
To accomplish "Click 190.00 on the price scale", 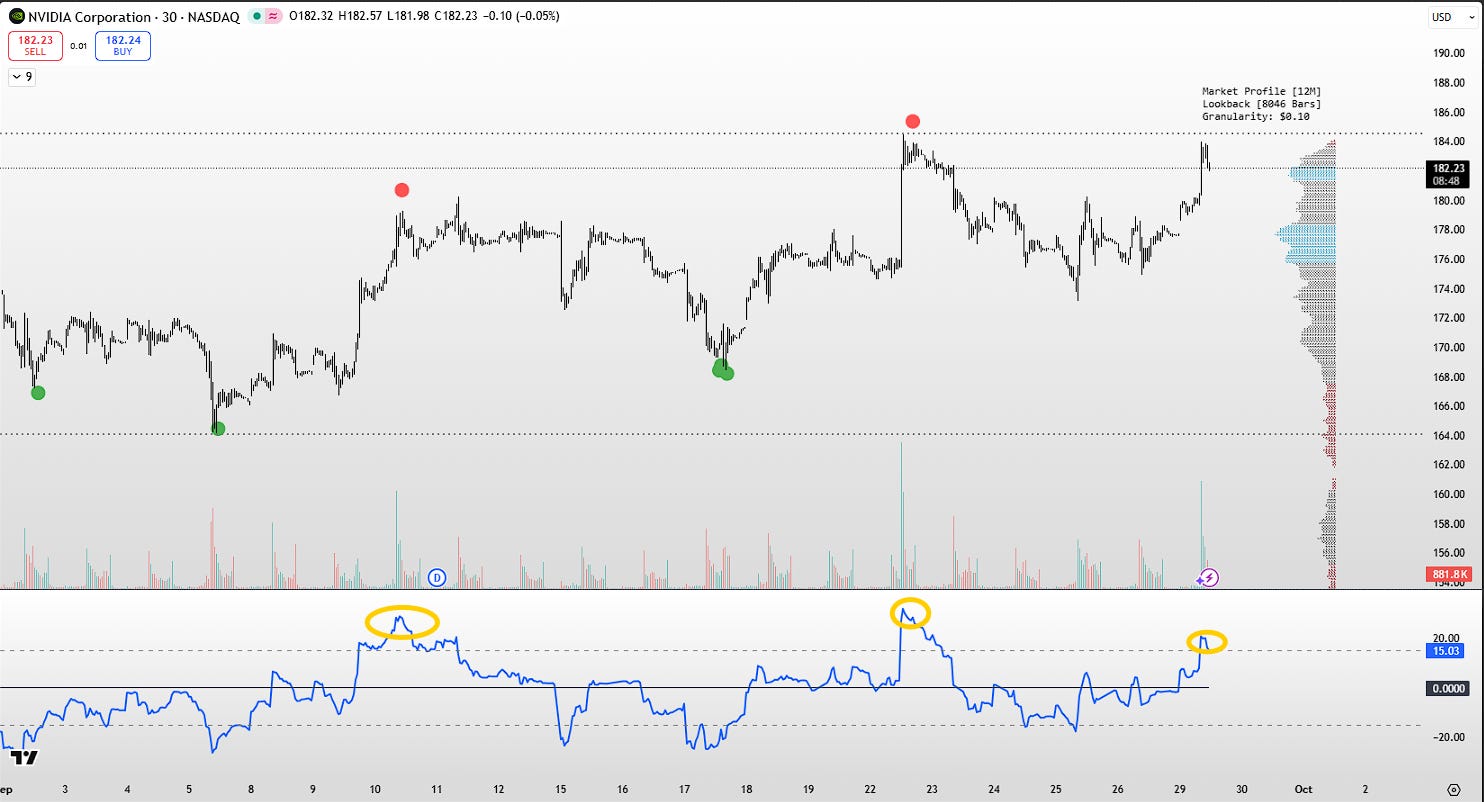I will pyautogui.click(x=1448, y=54).
